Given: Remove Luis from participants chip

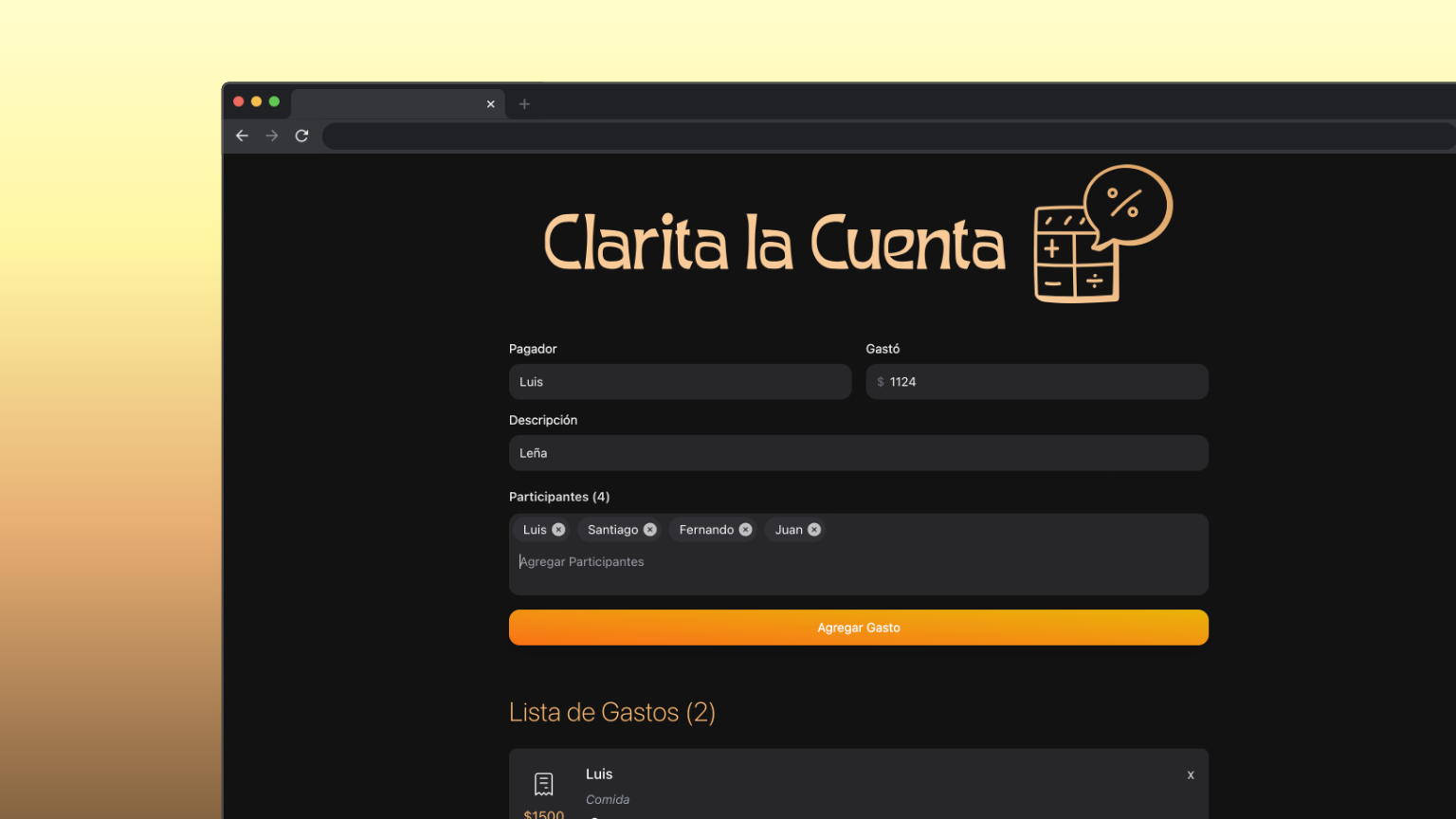Looking at the screenshot, I should point(558,530).
